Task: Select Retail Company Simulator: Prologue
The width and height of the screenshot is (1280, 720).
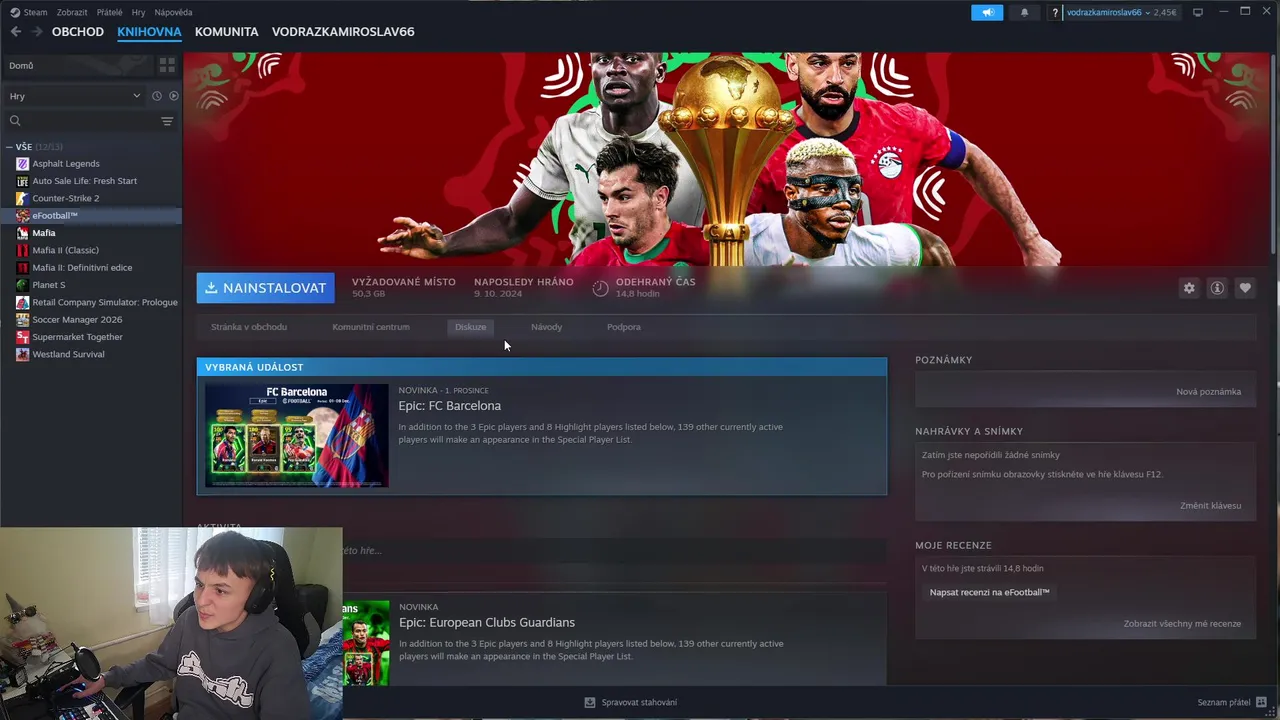Action: [x=105, y=302]
